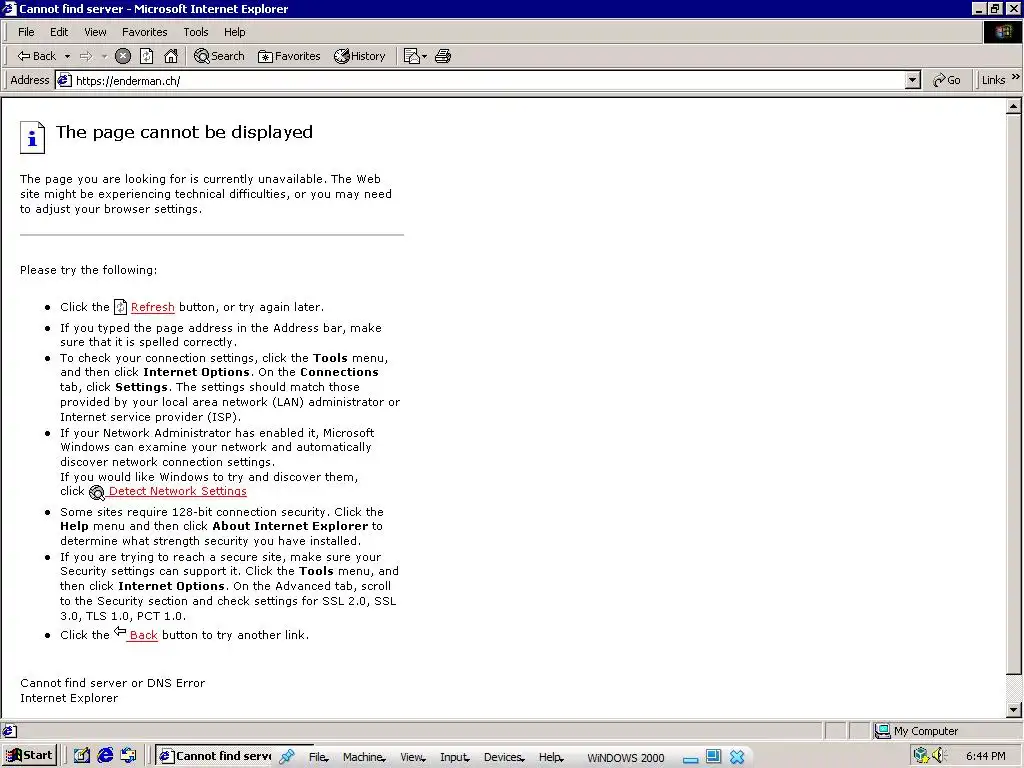1024x768 pixels.
Task: Click the Windows logo throbber icon
Action: click(1002, 32)
